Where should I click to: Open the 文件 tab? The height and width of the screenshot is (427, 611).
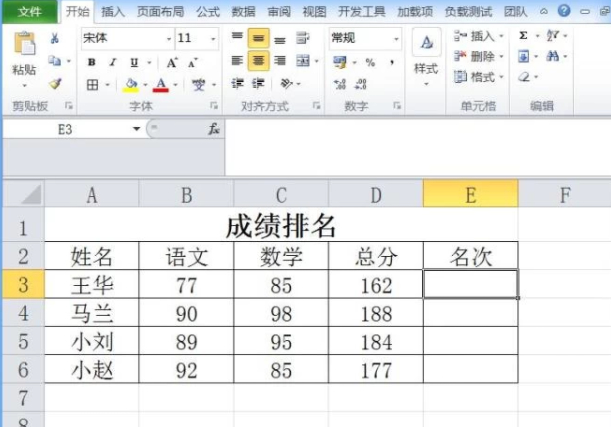[x=30, y=12]
